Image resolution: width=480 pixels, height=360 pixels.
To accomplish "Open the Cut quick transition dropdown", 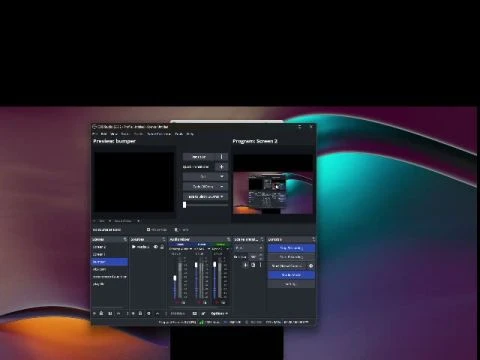I will 205,177.
